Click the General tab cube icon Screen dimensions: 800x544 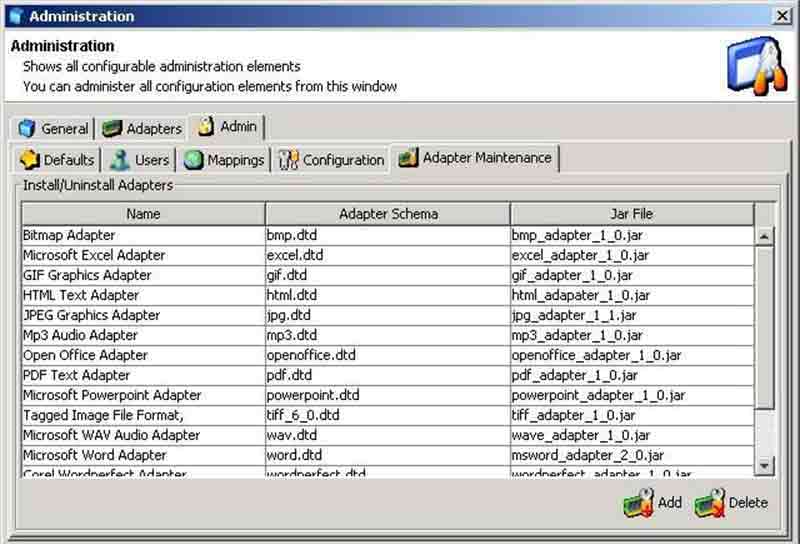[27, 128]
